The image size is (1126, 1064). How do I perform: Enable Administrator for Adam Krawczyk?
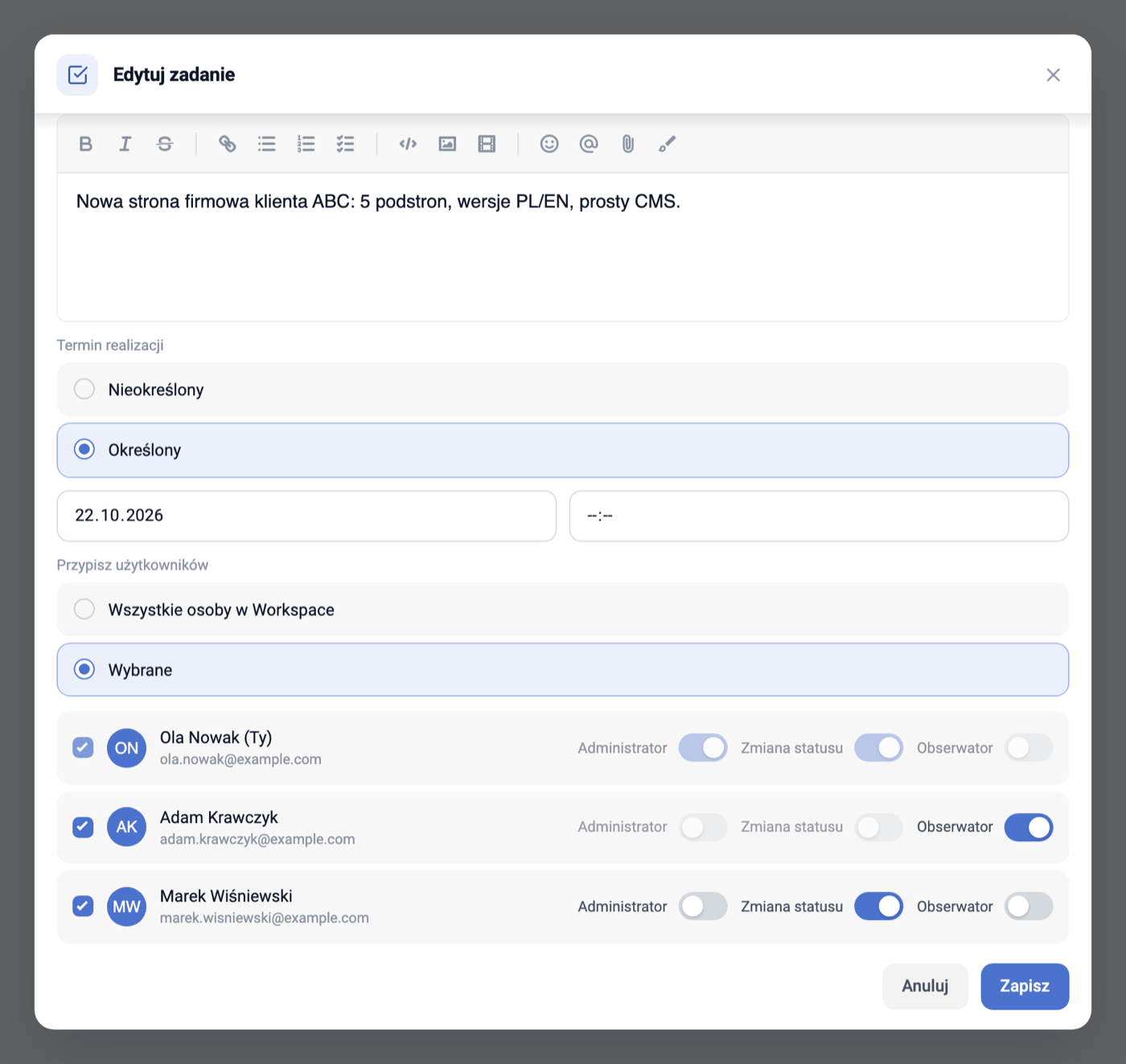click(703, 827)
